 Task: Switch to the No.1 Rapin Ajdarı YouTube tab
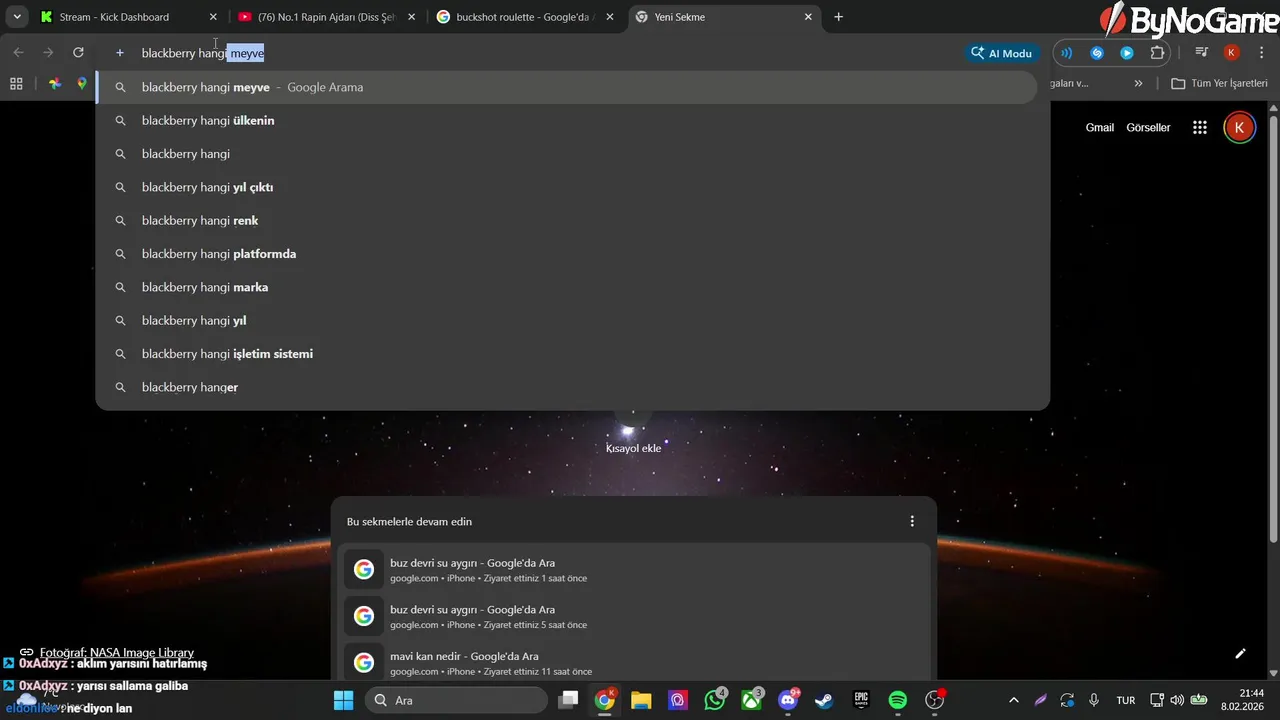[x=327, y=17]
